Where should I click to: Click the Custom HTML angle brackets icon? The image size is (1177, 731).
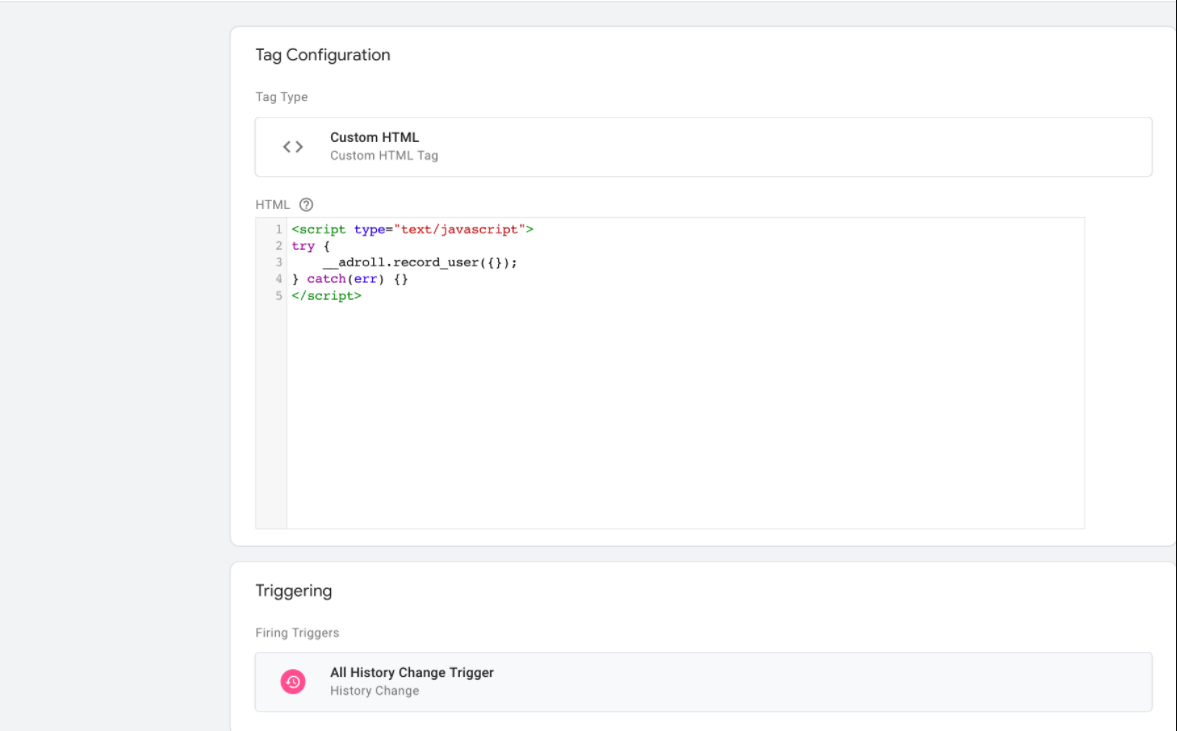(293, 147)
